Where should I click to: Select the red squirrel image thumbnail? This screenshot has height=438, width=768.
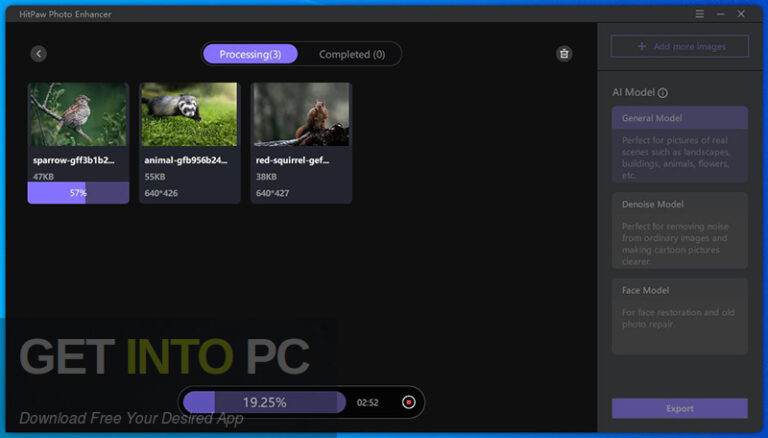tap(301, 114)
